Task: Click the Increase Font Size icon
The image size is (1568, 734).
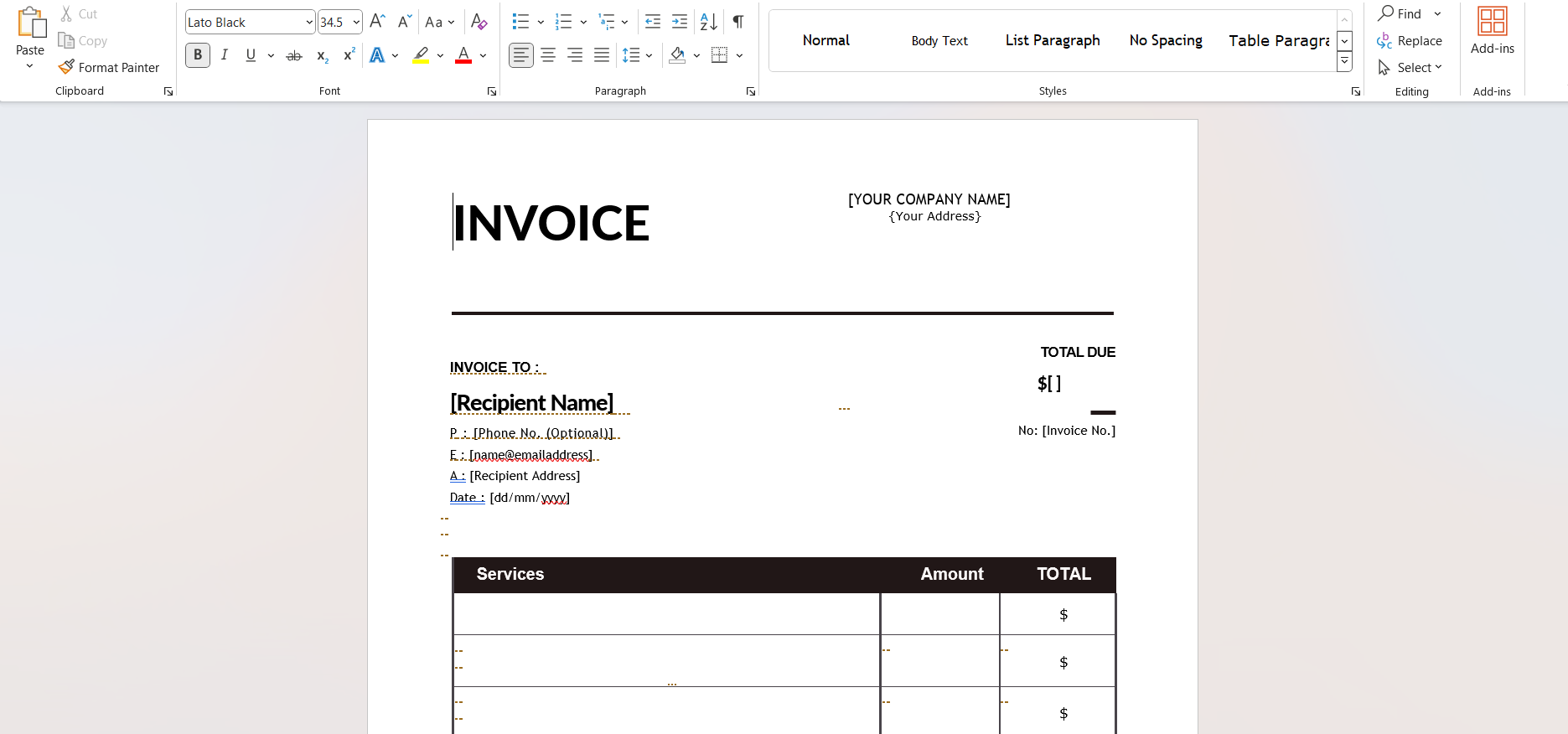Action: (377, 22)
